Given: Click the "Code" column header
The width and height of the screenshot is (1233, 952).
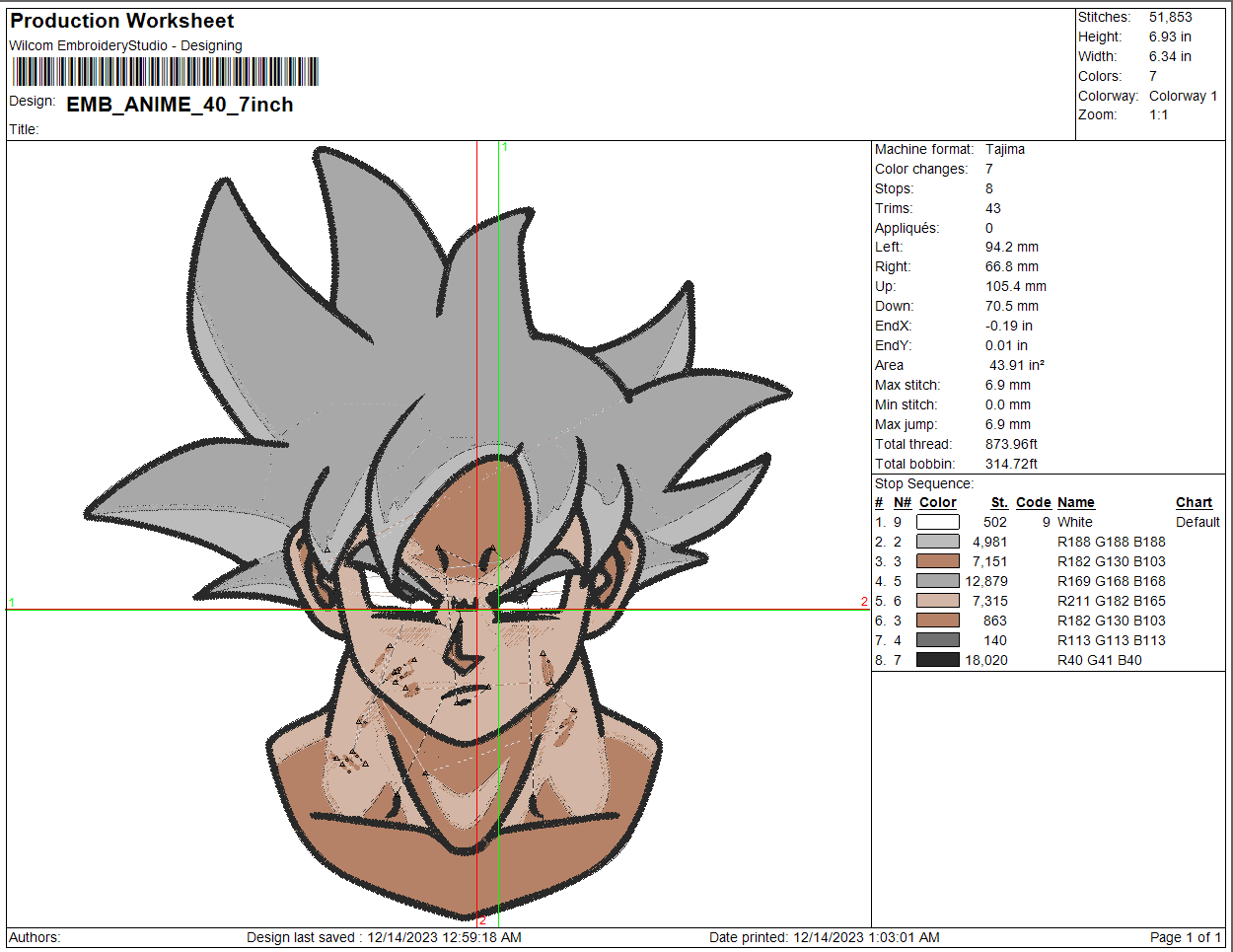Looking at the screenshot, I should pos(1033,502).
